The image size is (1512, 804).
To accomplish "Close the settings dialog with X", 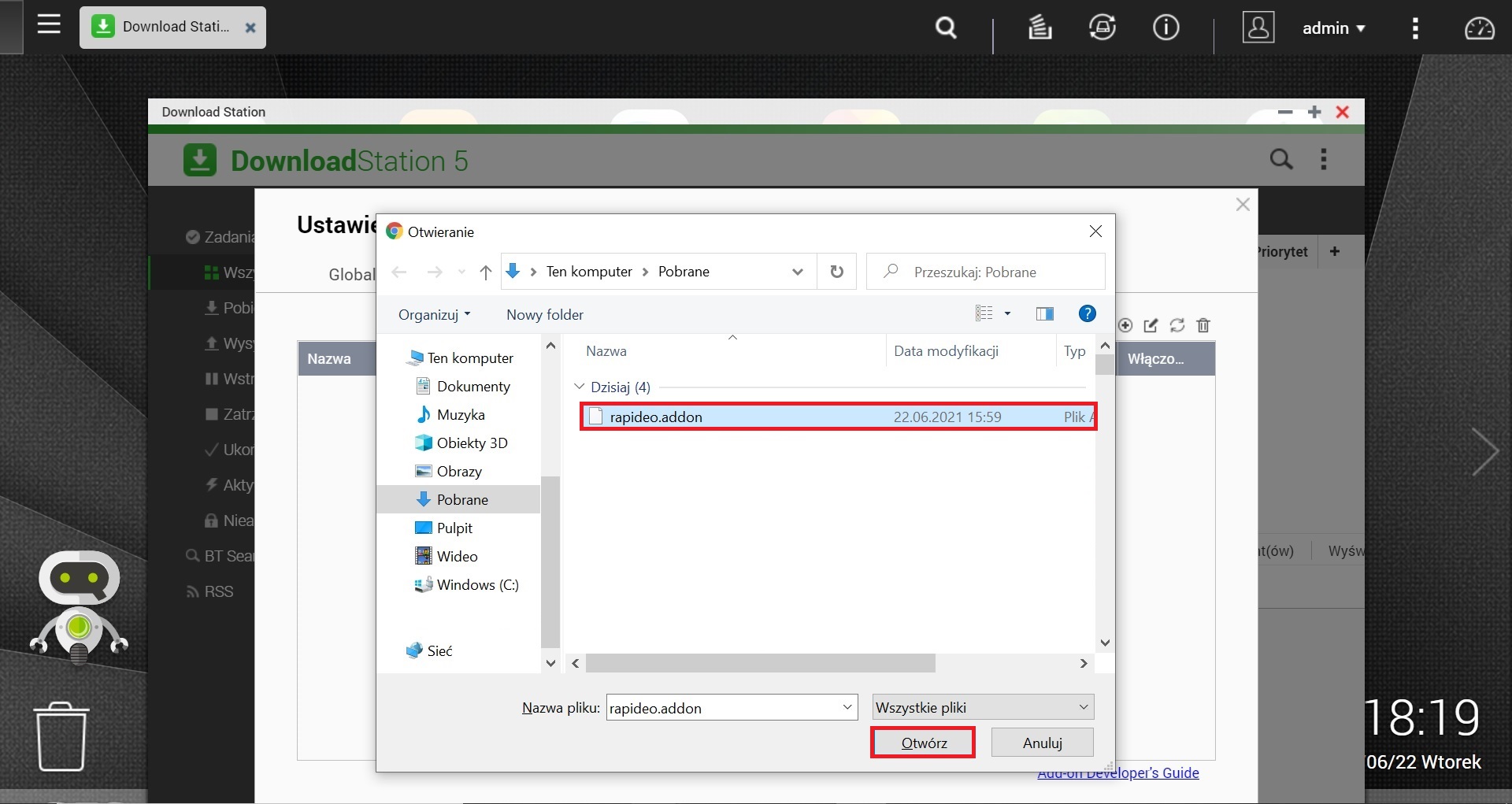I will (x=1243, y=205).
